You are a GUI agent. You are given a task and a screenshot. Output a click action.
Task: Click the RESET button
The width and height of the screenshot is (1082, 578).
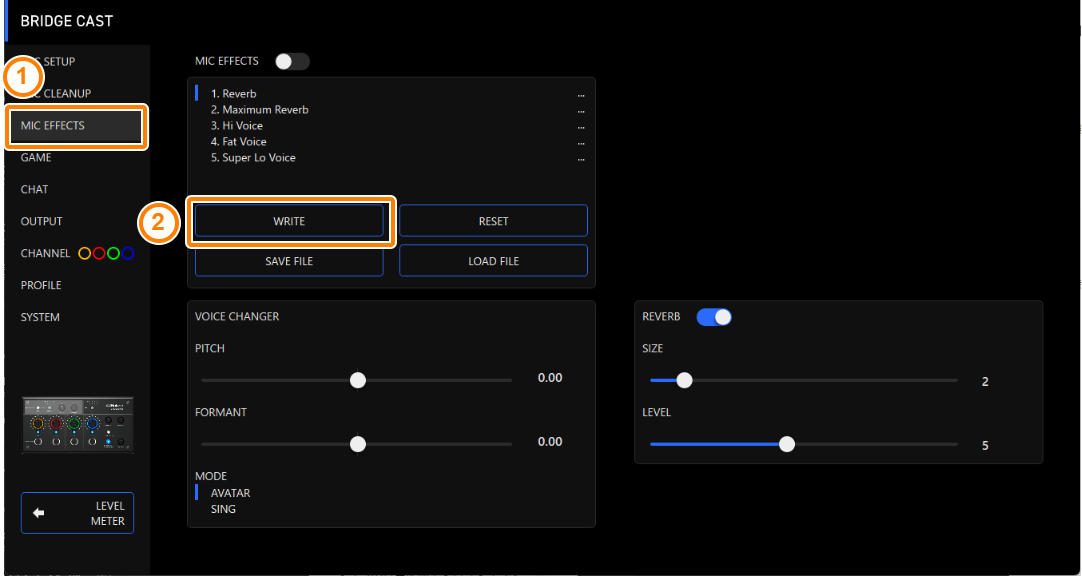[x=493, y=221]
